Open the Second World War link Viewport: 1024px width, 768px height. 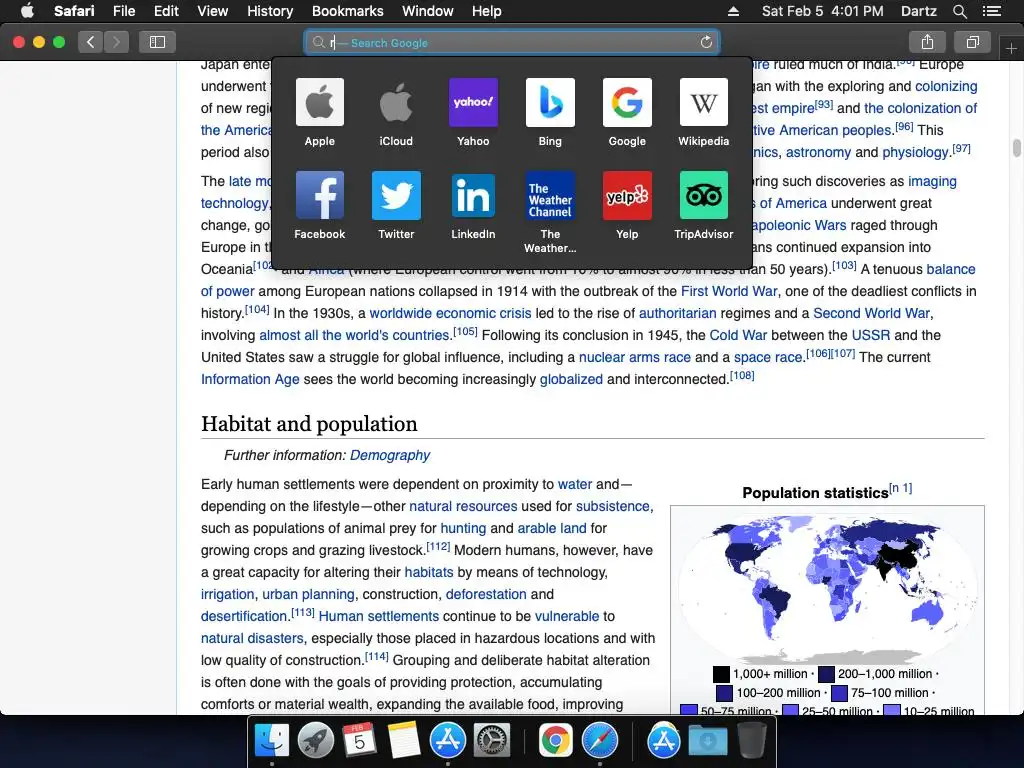pyautogui.click(x=871, y=313)
